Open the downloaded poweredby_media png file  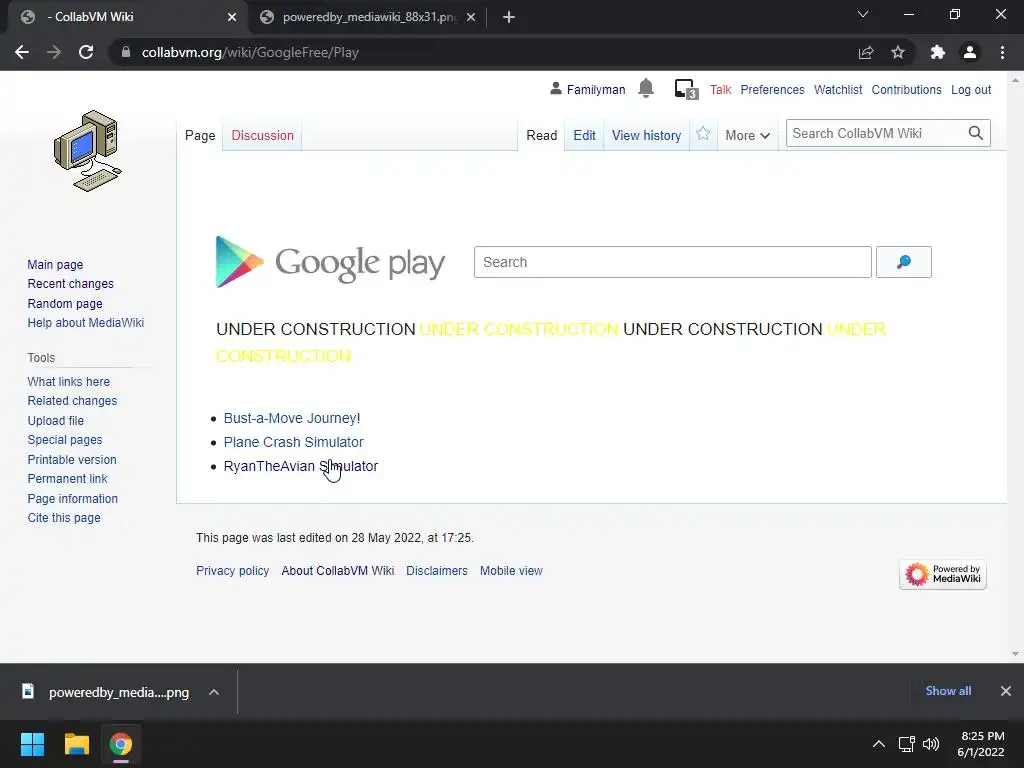click(x=108, y=692)
